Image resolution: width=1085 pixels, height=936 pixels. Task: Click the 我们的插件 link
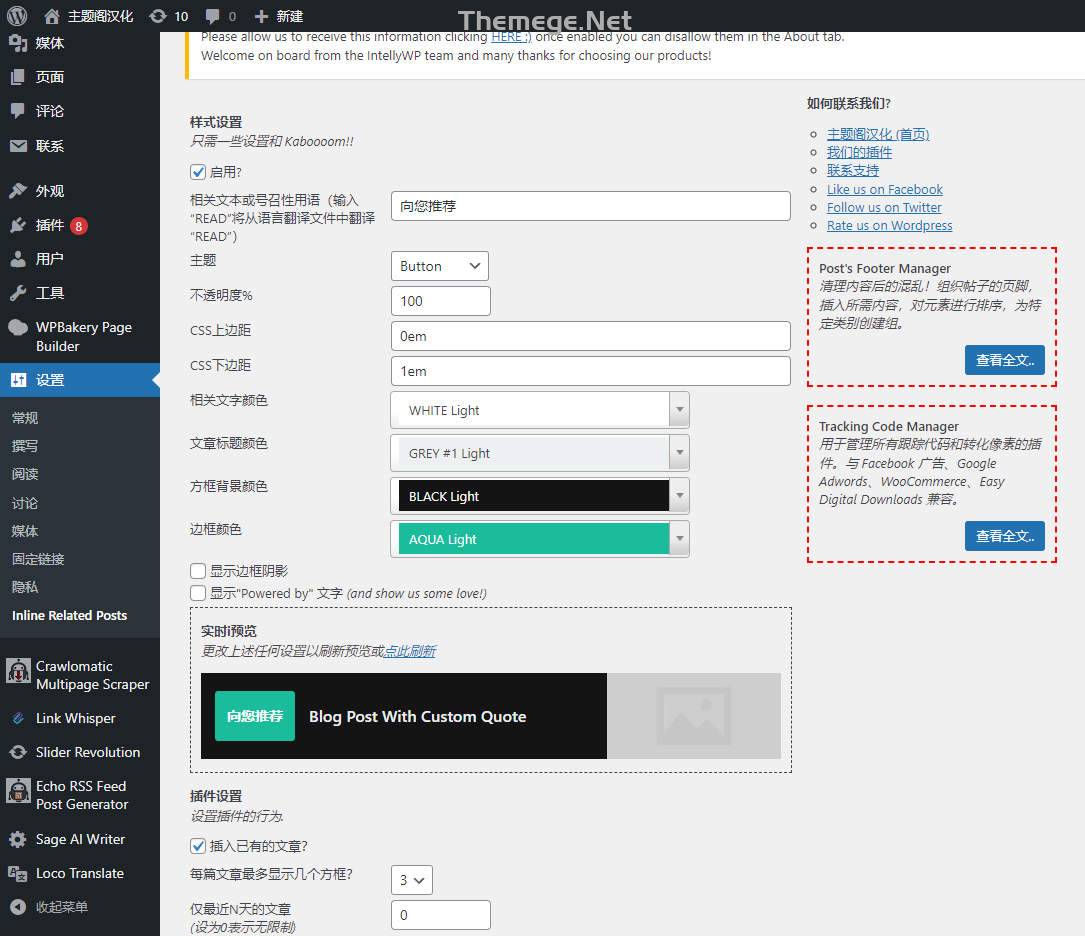pyautogui.click(x=859, y=152)
